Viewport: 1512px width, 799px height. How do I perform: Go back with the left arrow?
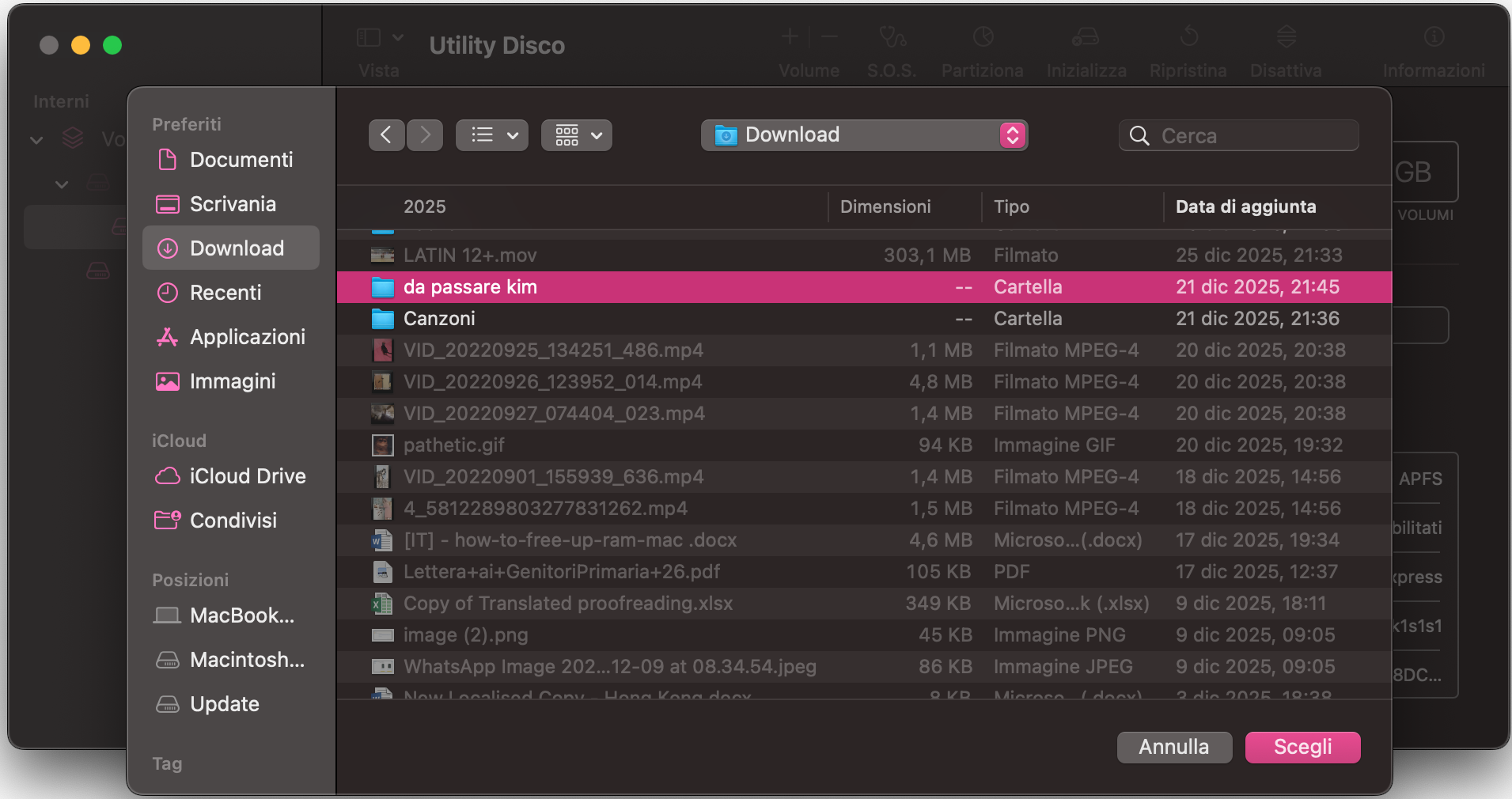point(386,135)
